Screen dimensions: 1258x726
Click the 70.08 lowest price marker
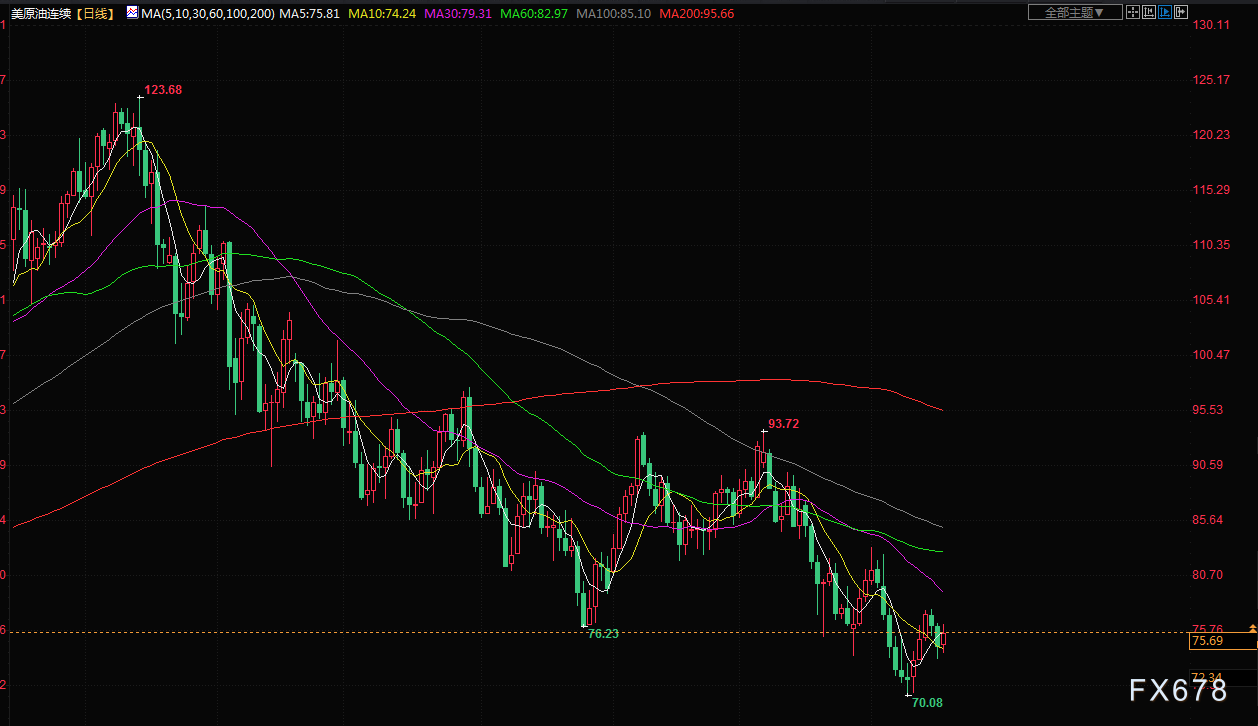click(x=927, y=702)
